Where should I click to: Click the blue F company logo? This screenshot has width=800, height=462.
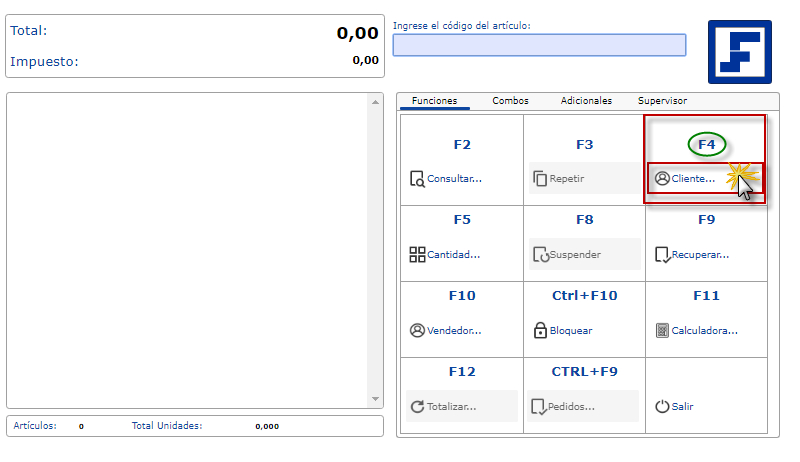[x=740, y=52]
